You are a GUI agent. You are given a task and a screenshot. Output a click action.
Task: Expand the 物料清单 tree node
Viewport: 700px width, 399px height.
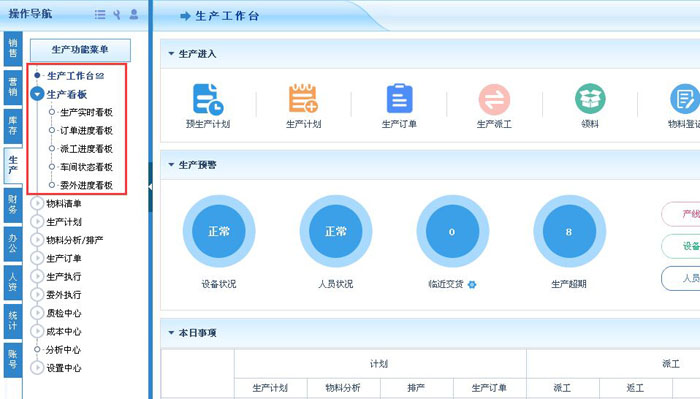[37, 204]
